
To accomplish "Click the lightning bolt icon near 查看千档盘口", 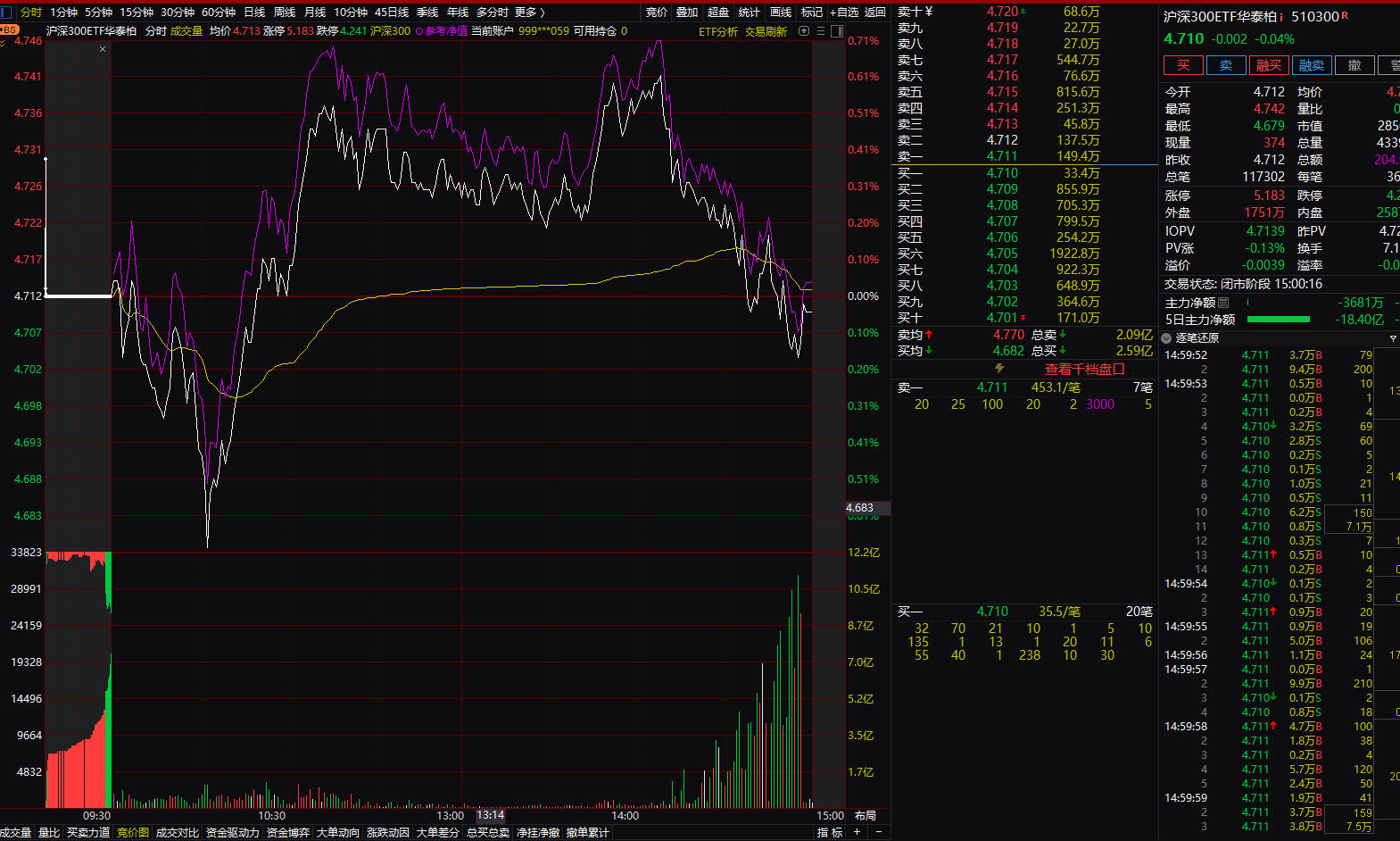I will pyautogui.click(x=999, y=369).
